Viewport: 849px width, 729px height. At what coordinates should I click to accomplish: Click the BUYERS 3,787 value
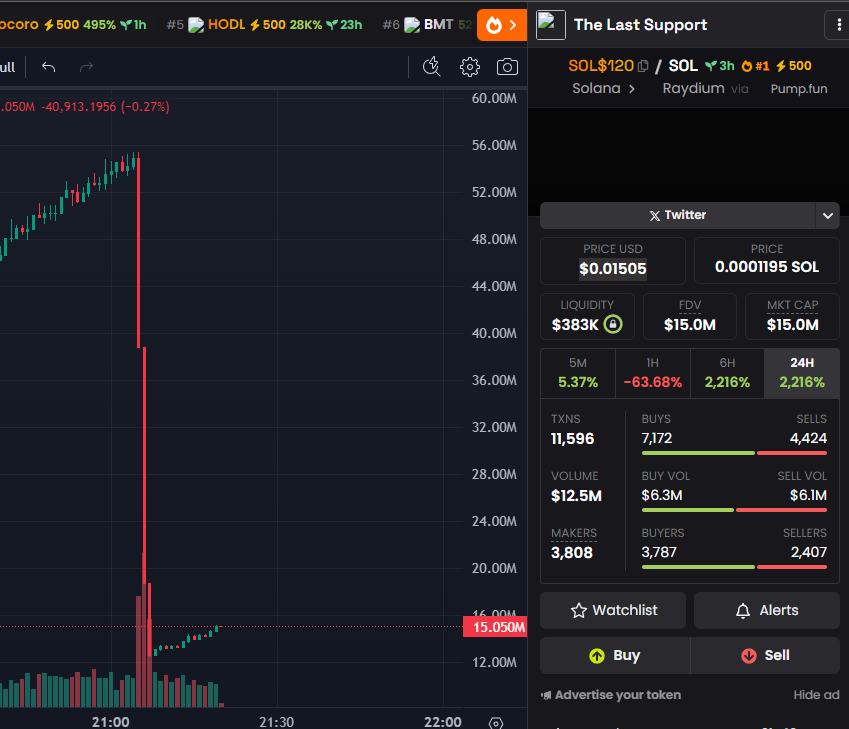pos(659,552)
